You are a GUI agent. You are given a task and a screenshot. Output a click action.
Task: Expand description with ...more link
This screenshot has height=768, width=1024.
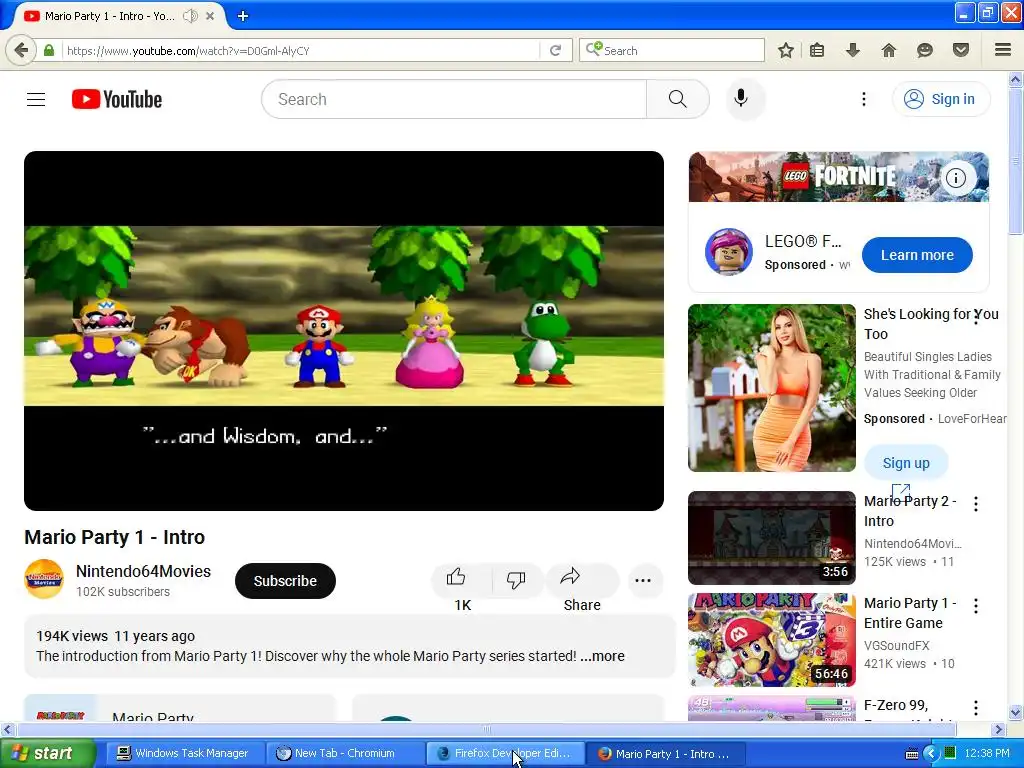[602, 656]
